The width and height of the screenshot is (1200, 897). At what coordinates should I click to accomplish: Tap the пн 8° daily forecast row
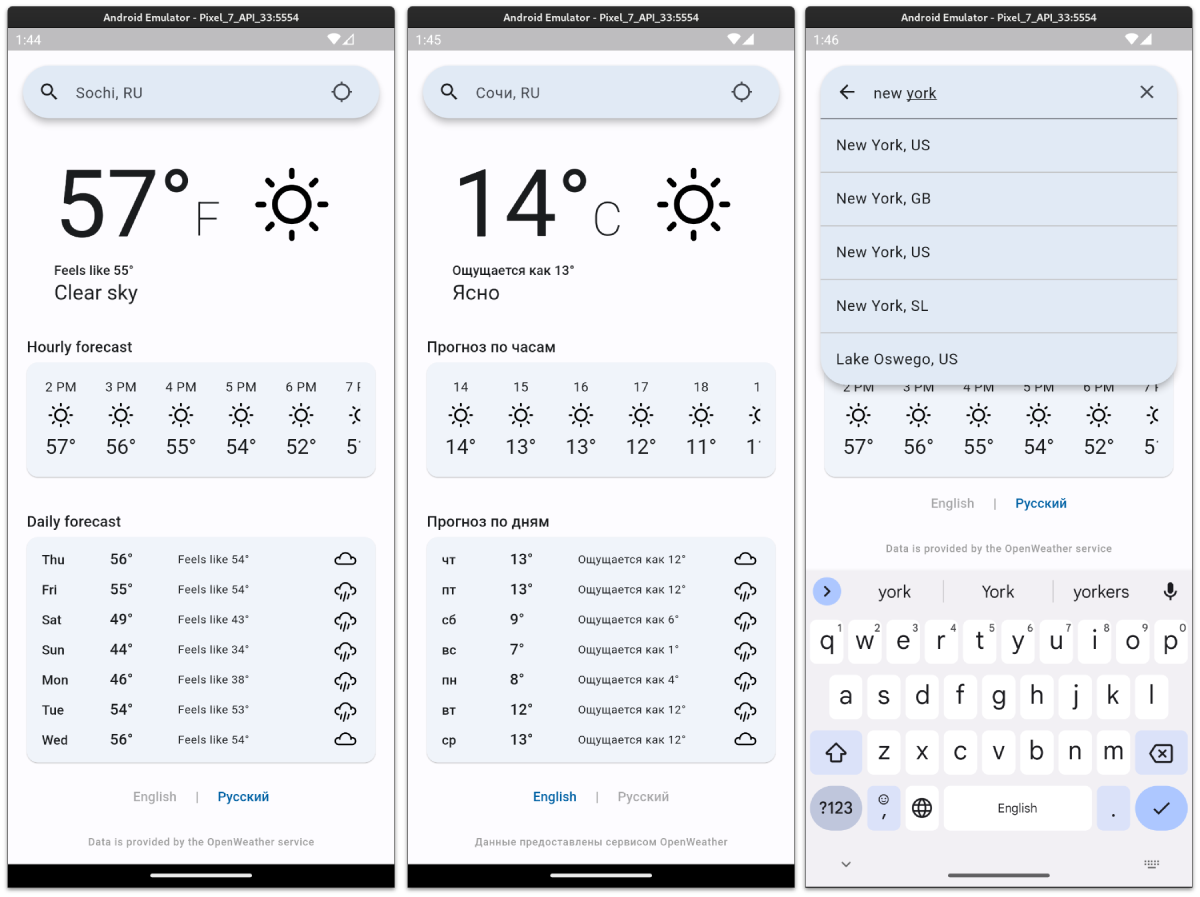(601, 680)
